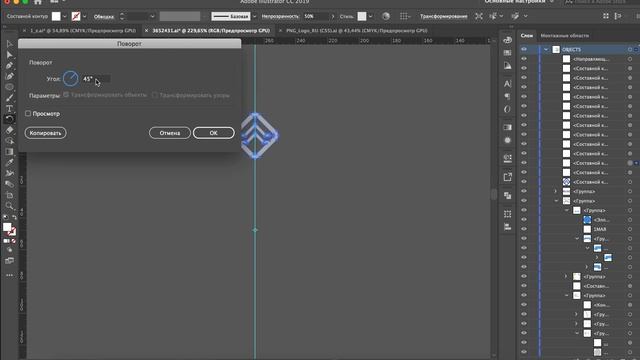The image size is (640, 360).
Task: Select the Selection (black arrow) tool
Action: tap(9, 44)
